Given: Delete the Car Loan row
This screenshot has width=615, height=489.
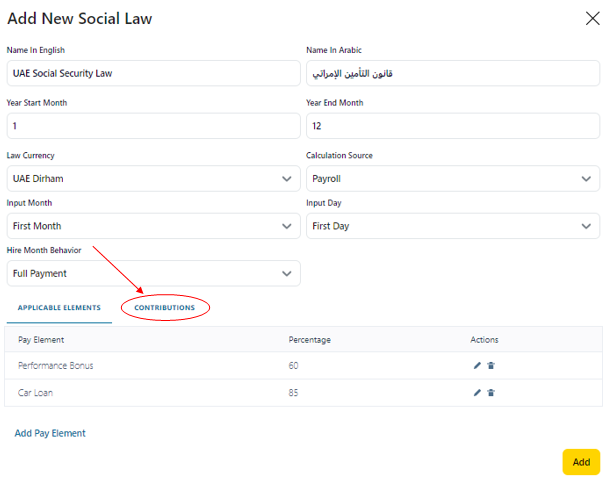Looking at the screenshot, I should [x=491, y=393].
